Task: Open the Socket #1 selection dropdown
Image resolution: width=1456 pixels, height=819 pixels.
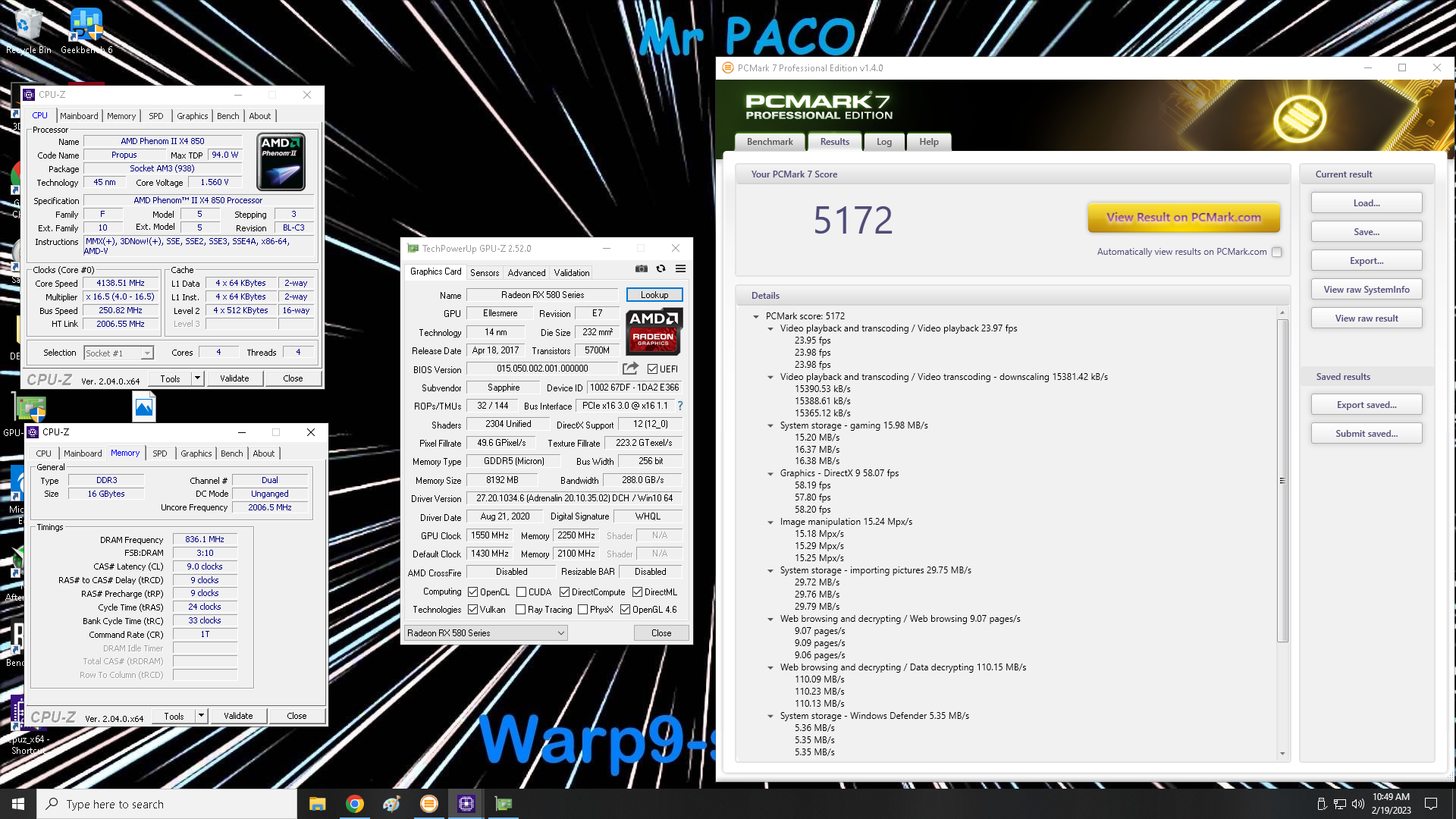Action: tap(118, 353)
